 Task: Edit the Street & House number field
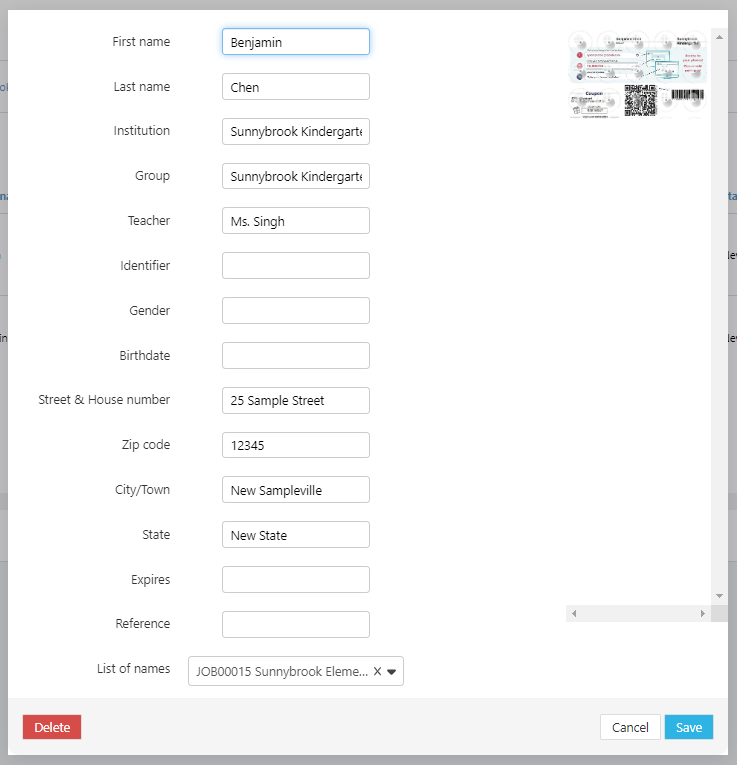click(296, 401)
